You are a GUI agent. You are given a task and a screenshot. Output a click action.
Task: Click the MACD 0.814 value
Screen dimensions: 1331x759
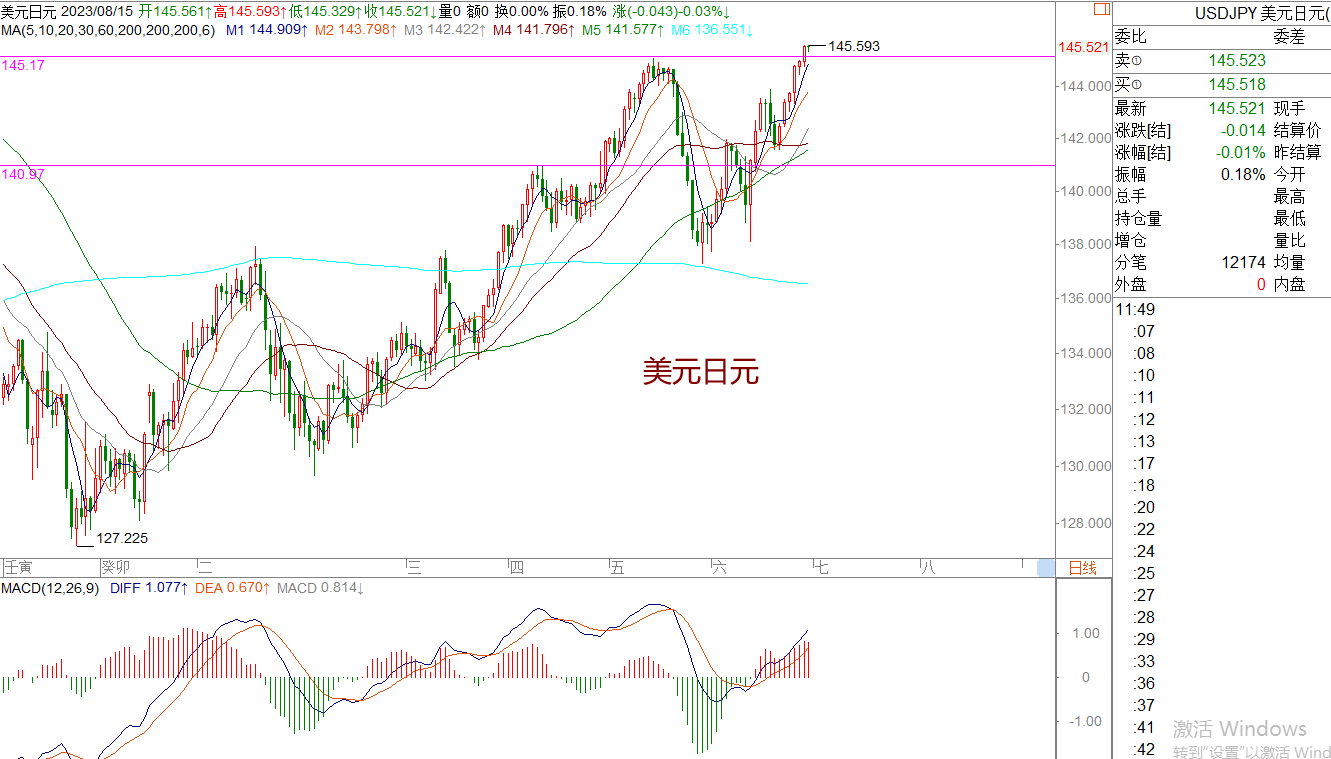pyautogui.click(x=321, y=588)
